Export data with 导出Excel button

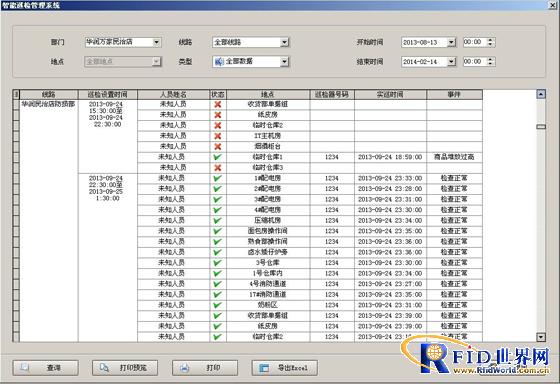pyautogui.click(x=284, y=368)
